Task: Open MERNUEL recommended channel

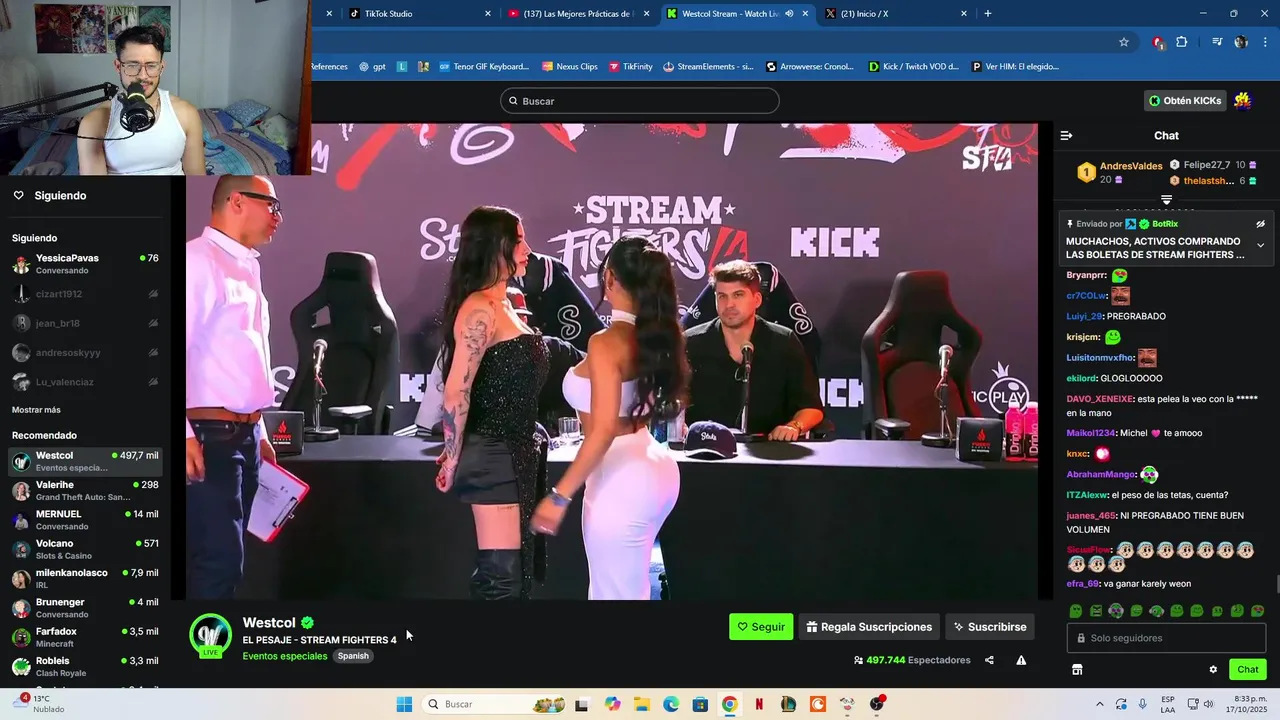Action: 85,520
